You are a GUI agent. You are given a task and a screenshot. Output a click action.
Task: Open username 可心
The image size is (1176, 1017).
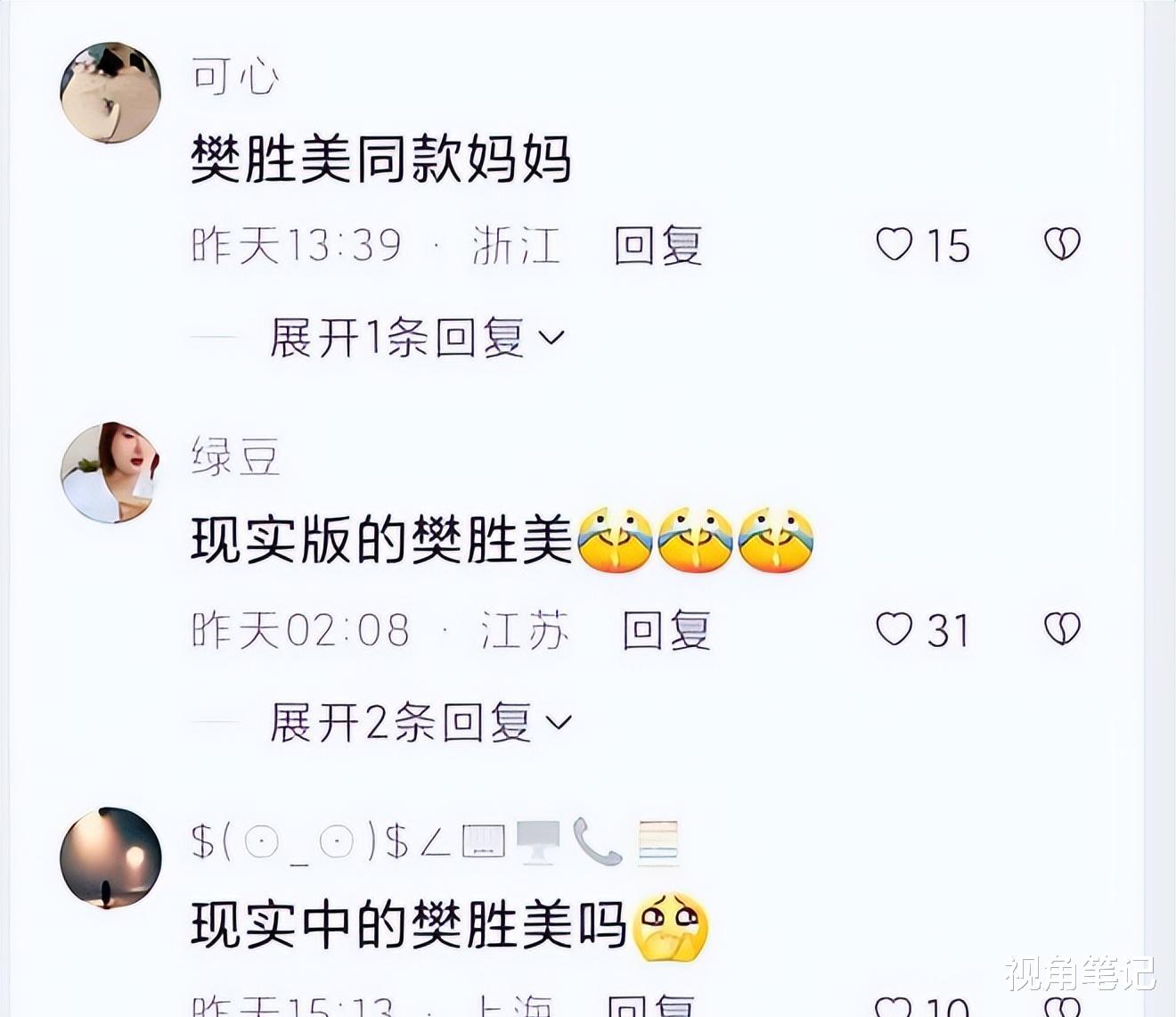click(235, 77)
